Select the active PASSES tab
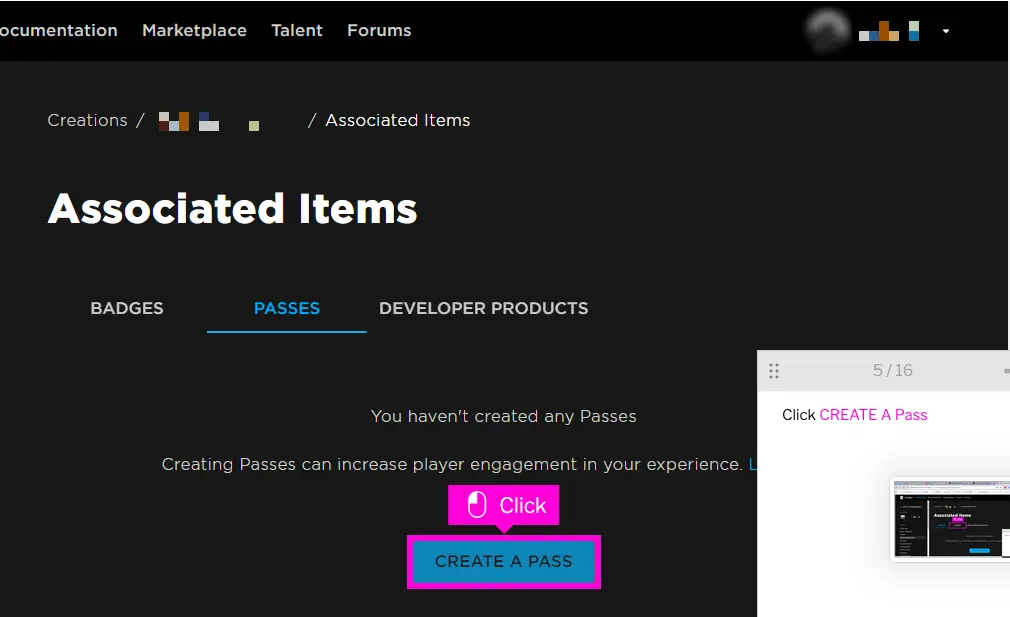 286,308
